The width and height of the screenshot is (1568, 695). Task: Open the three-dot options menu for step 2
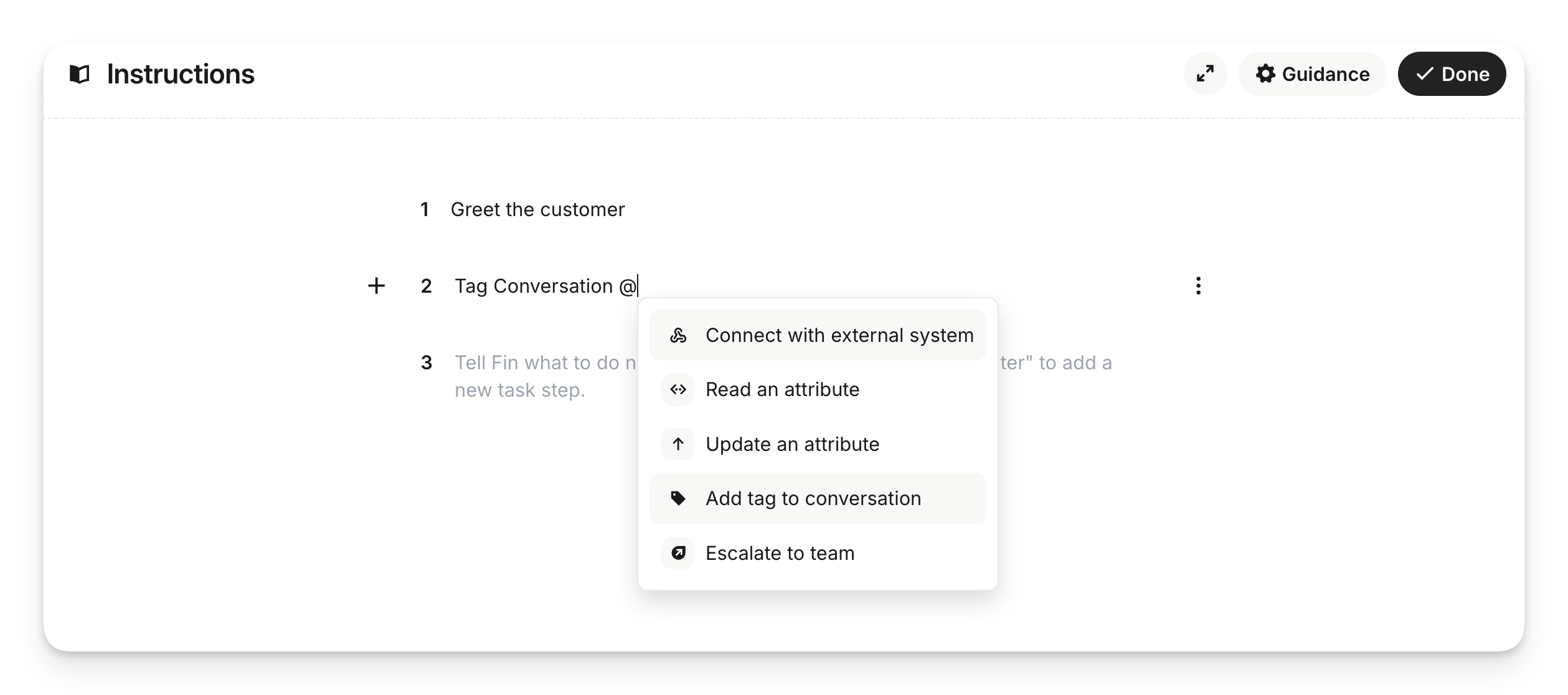pyautogui.click(x=1198, y=286)
